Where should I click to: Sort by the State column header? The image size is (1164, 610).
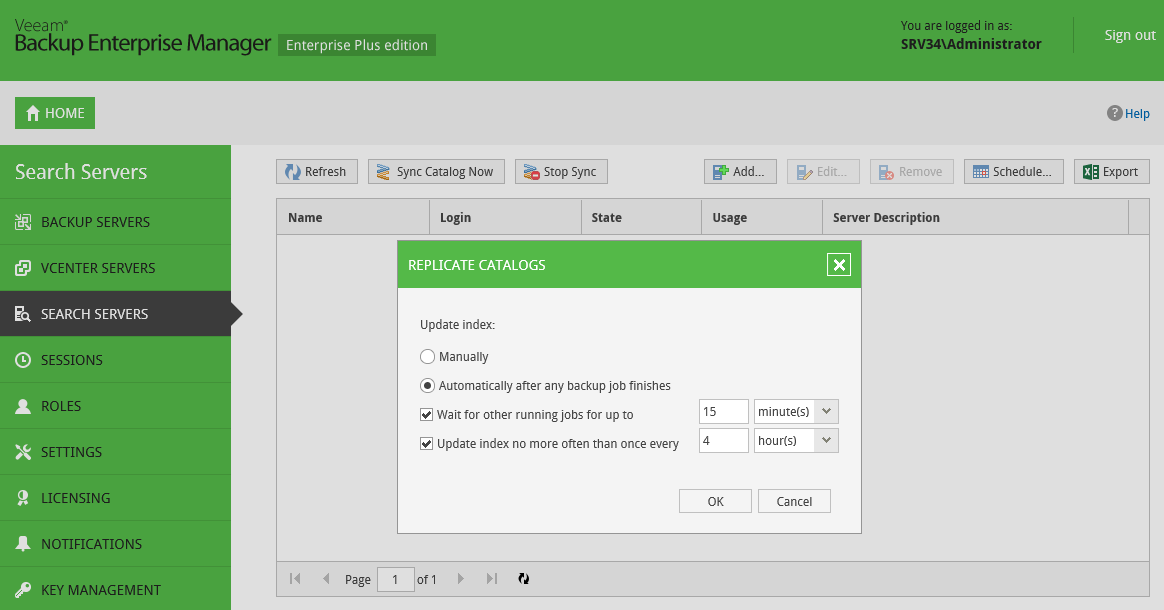coord(641,217)
